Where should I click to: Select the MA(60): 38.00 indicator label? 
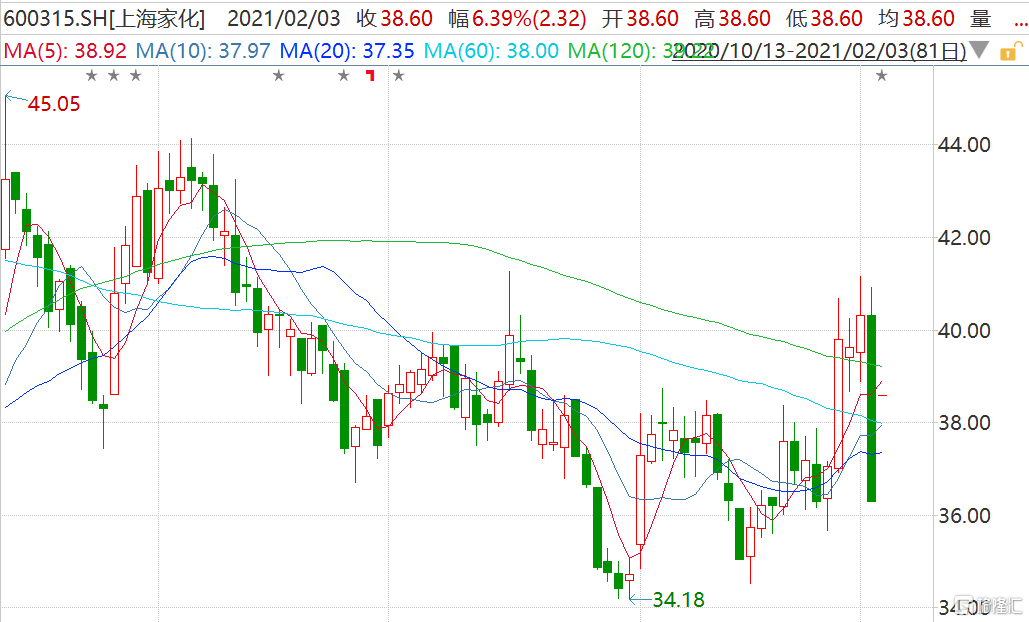[x=492, y=51]
